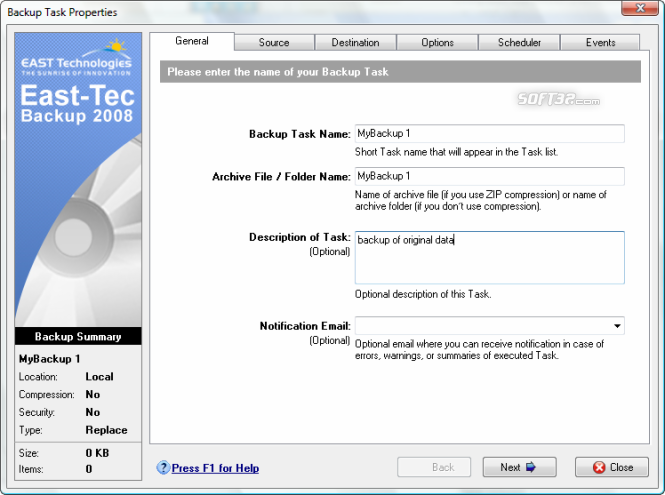Click the Next button
The image size is (665, 495).
click(519, 467)
